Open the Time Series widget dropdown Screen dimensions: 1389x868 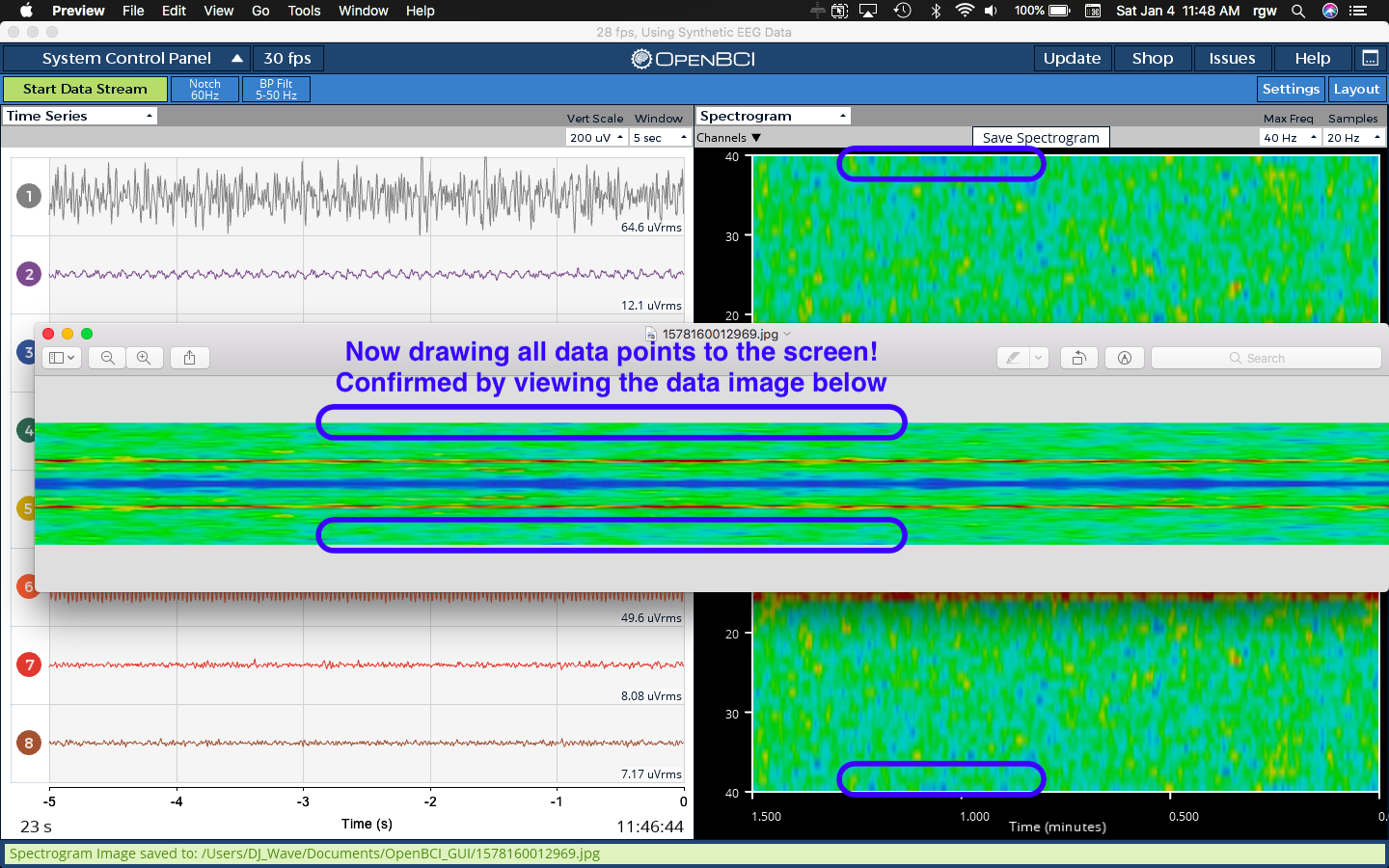tap(80, 115)
